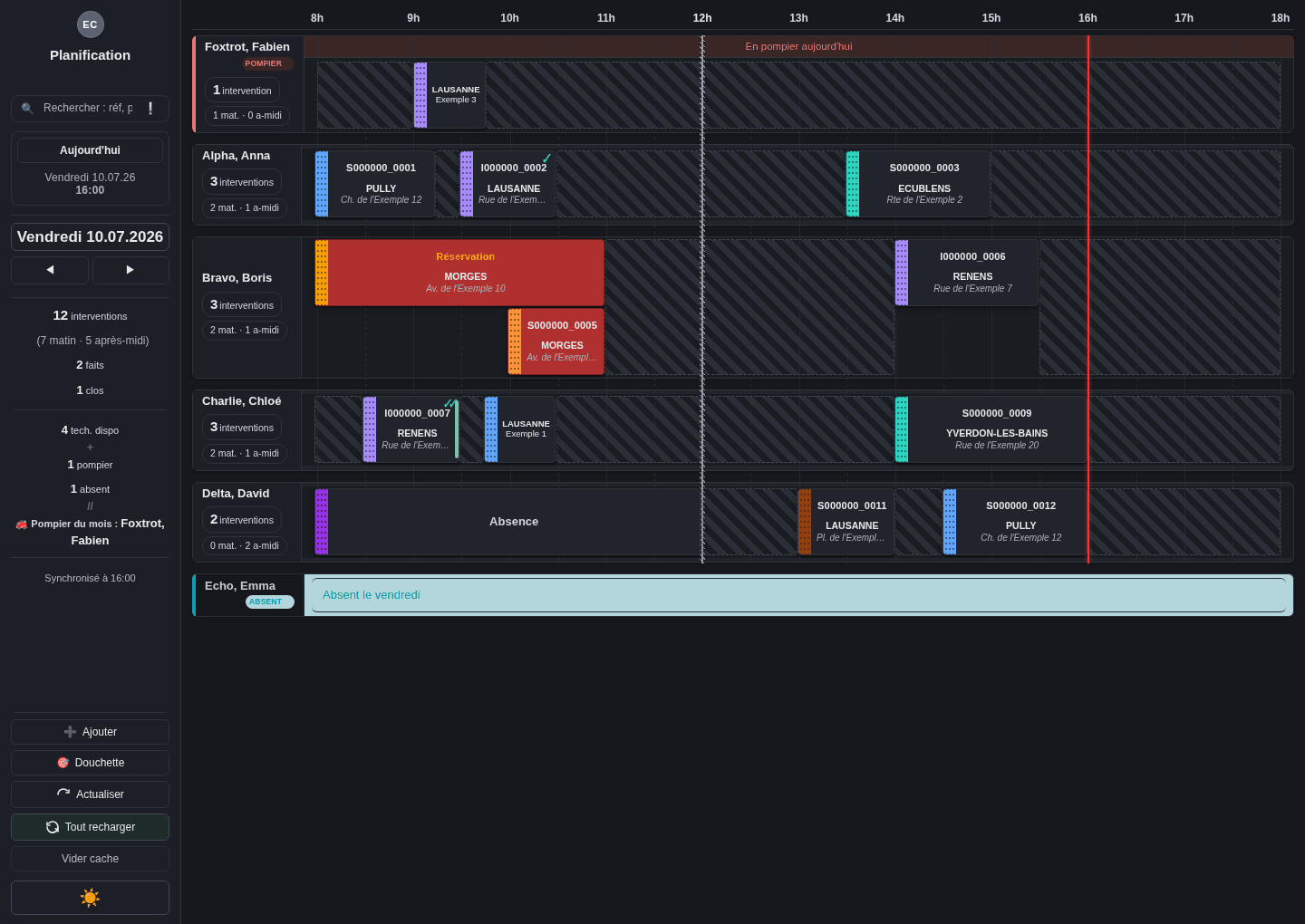Click the exclamation mark in search box
This screenshot has width=1305, height=924.
[x=150, y=109]
